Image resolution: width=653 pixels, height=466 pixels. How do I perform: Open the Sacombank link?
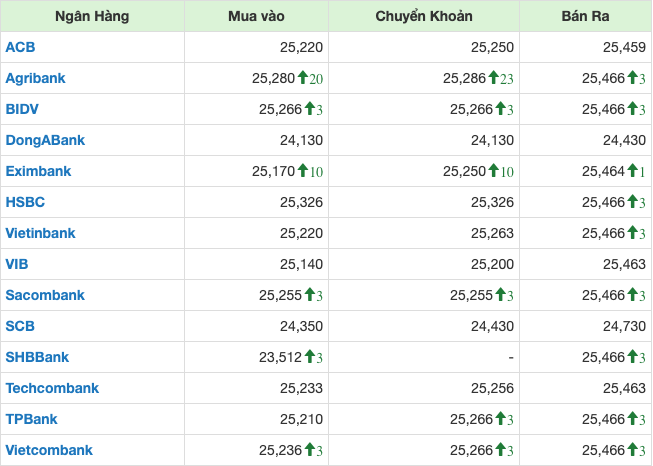coord(45,295)
